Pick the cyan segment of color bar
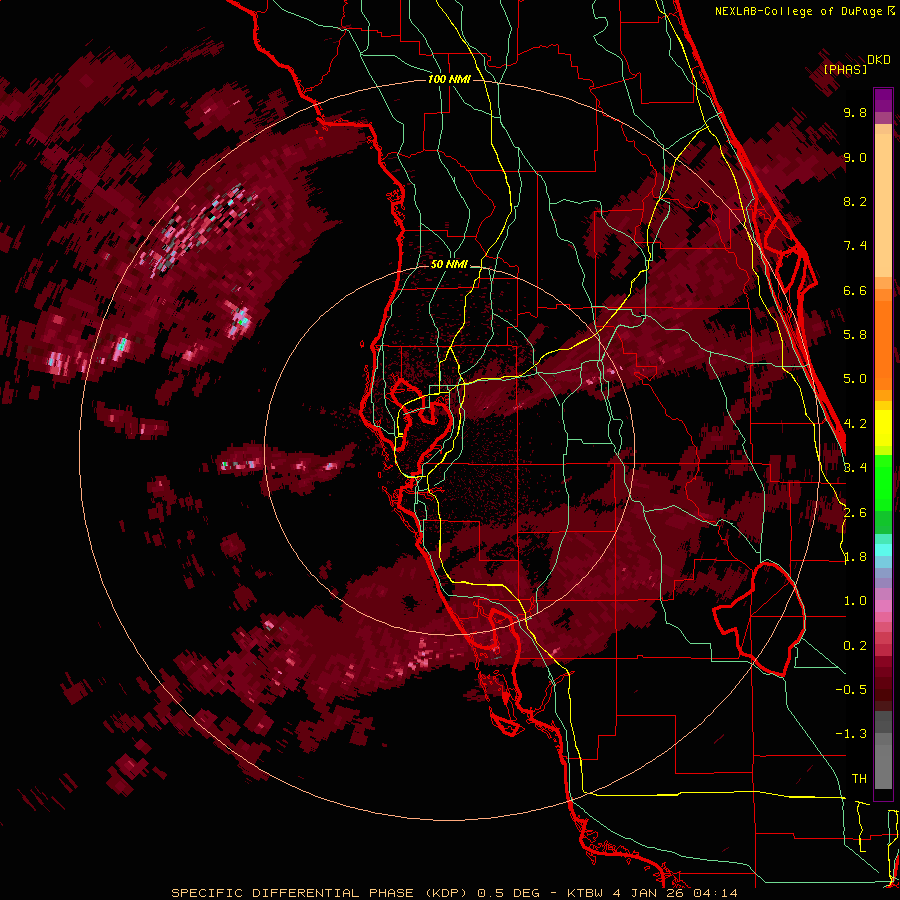 pyautogui.click(x=883, y=549)
